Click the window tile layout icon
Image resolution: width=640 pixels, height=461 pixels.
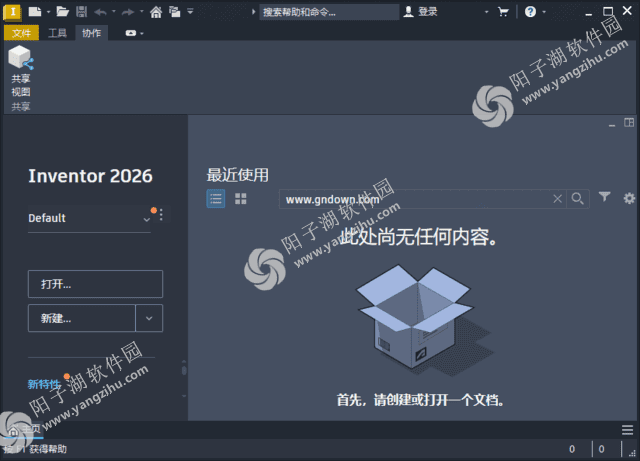629,122
